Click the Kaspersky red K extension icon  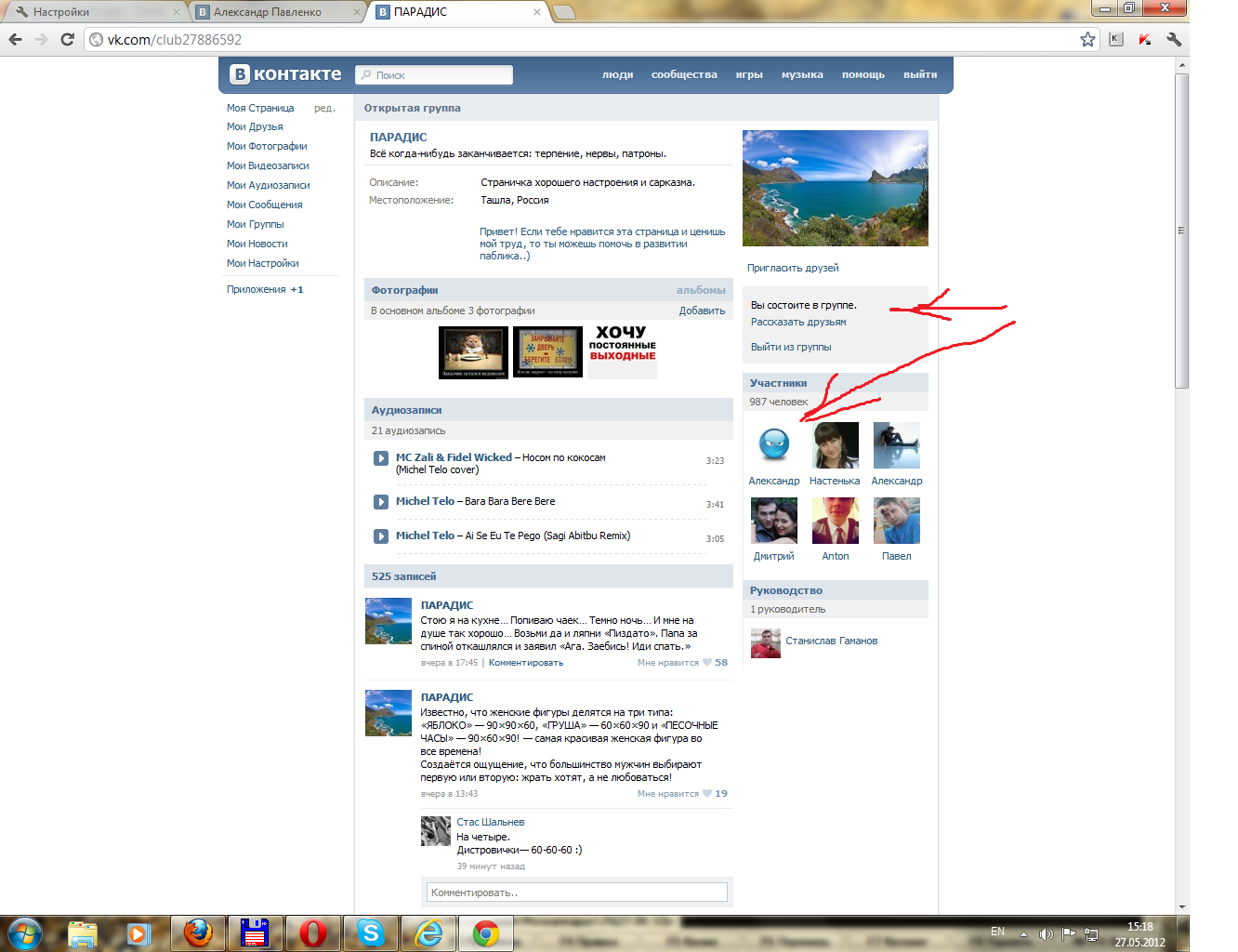[x=1145, y=39]
